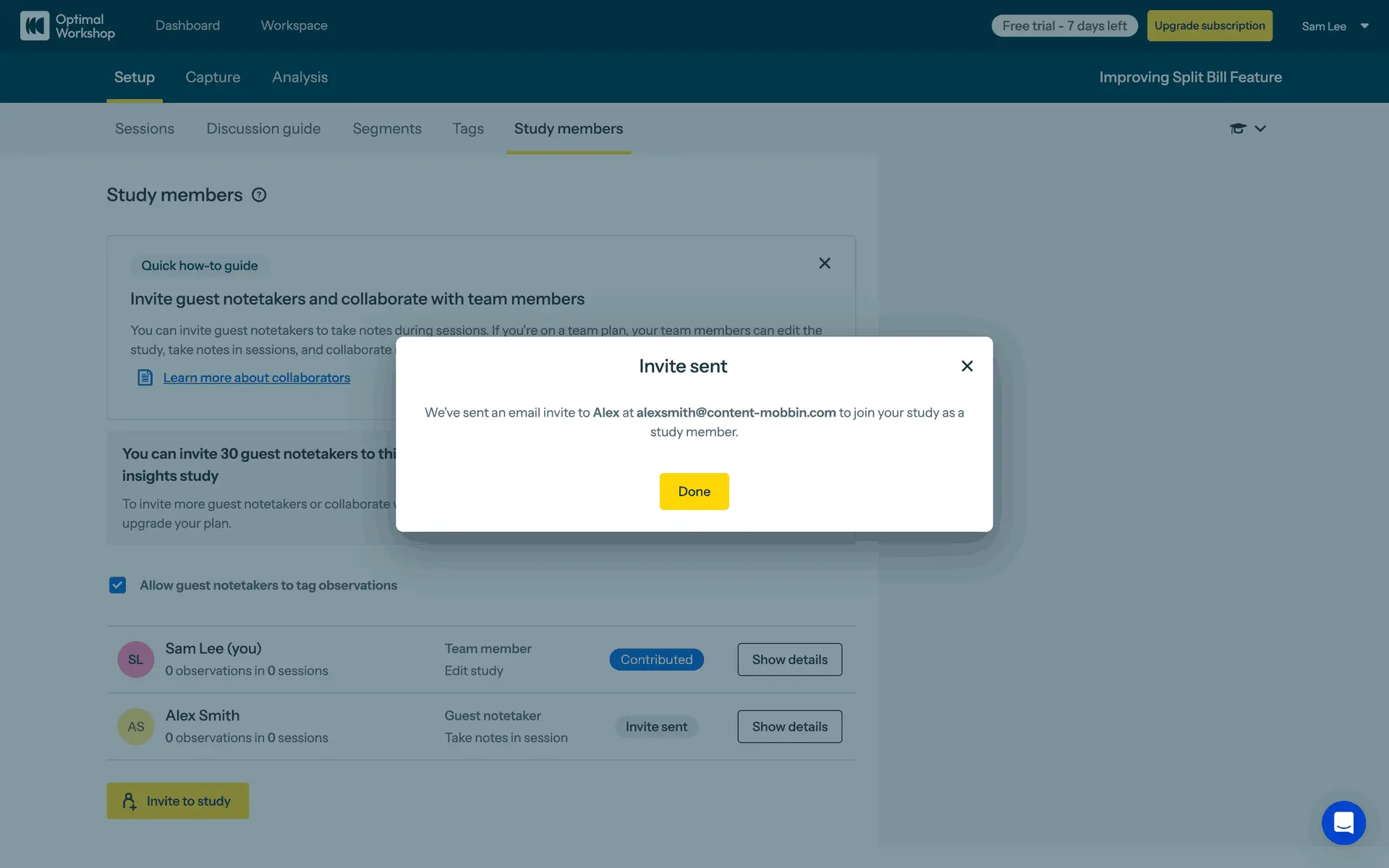The height and width of the screenshot is (868, 1389).
Task: Click the Optimal Workshop logo icon
Action: (x=35, y=26)
